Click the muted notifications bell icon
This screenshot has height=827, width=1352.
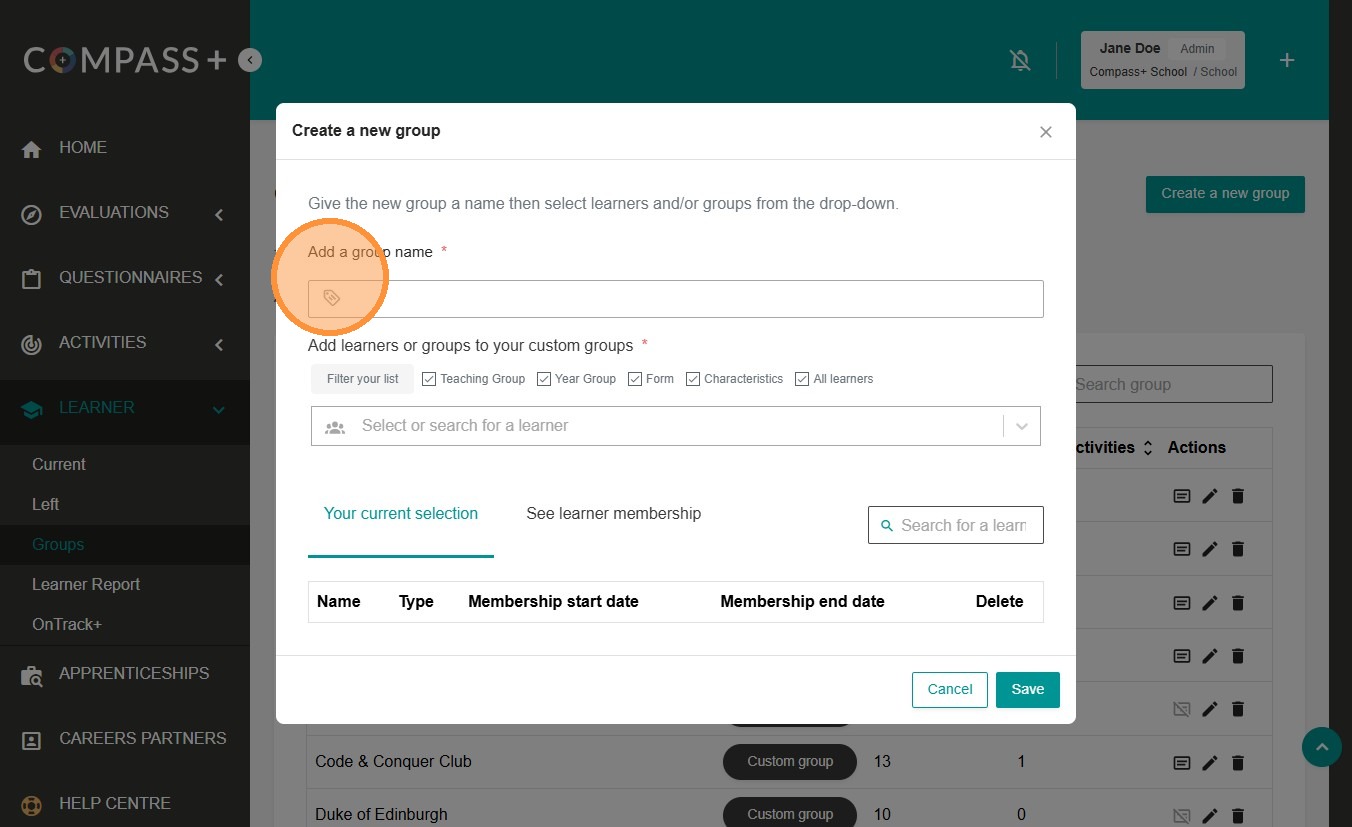pyautogui.click(x=1020, y=61)
